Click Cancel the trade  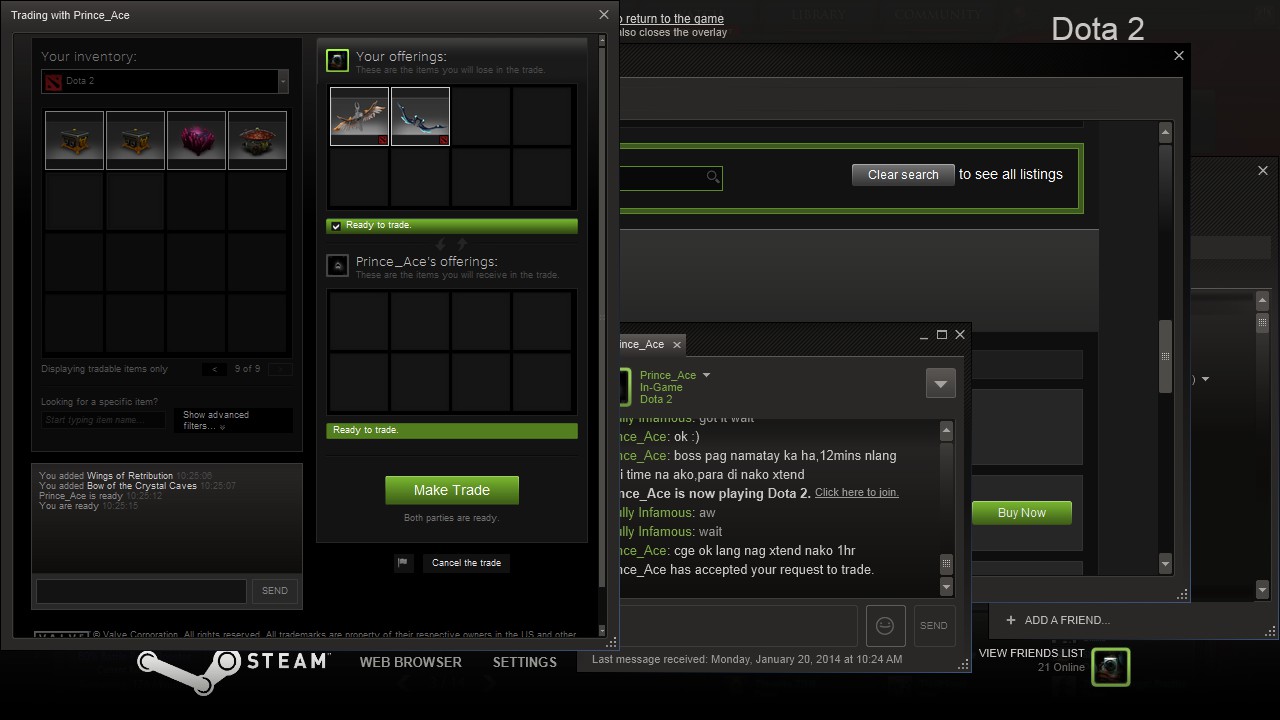coord(466,563)
